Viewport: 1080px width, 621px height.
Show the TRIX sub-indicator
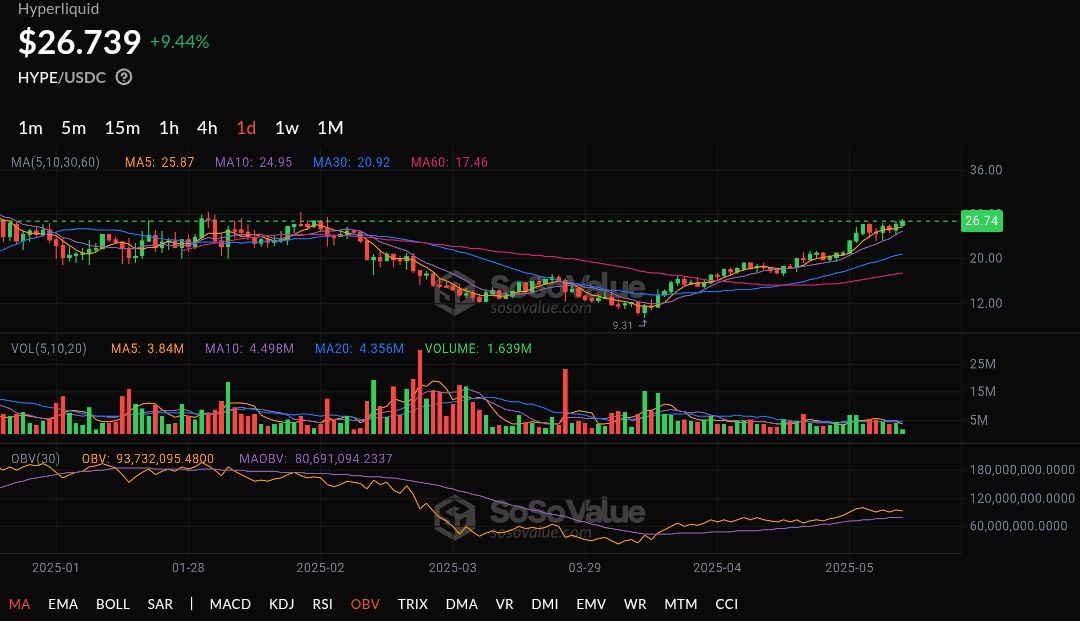click(x=413, y=604)
